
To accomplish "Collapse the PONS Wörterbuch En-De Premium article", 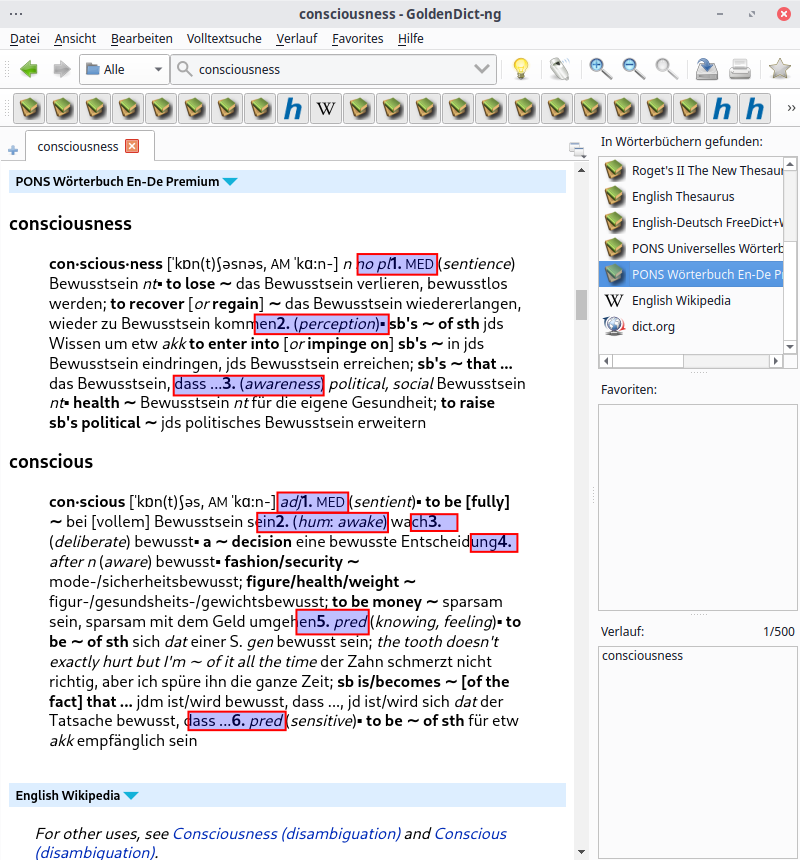I will pos(230,182).
